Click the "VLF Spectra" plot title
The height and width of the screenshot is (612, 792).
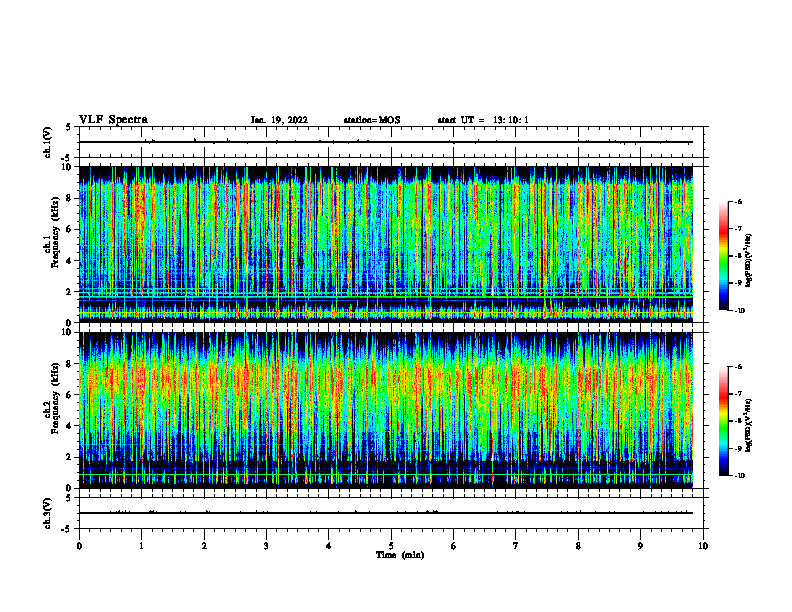click(113, 120)
